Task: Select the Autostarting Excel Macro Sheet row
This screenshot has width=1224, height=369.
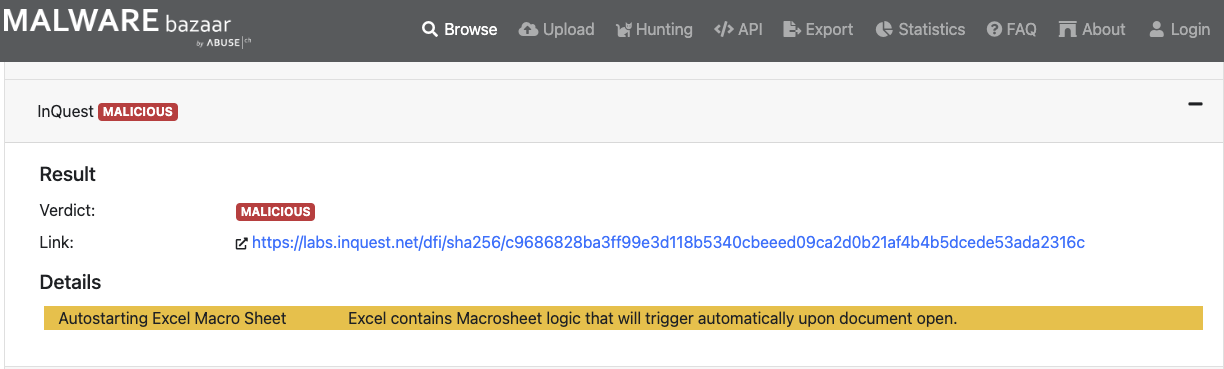Action: (623, 318)
